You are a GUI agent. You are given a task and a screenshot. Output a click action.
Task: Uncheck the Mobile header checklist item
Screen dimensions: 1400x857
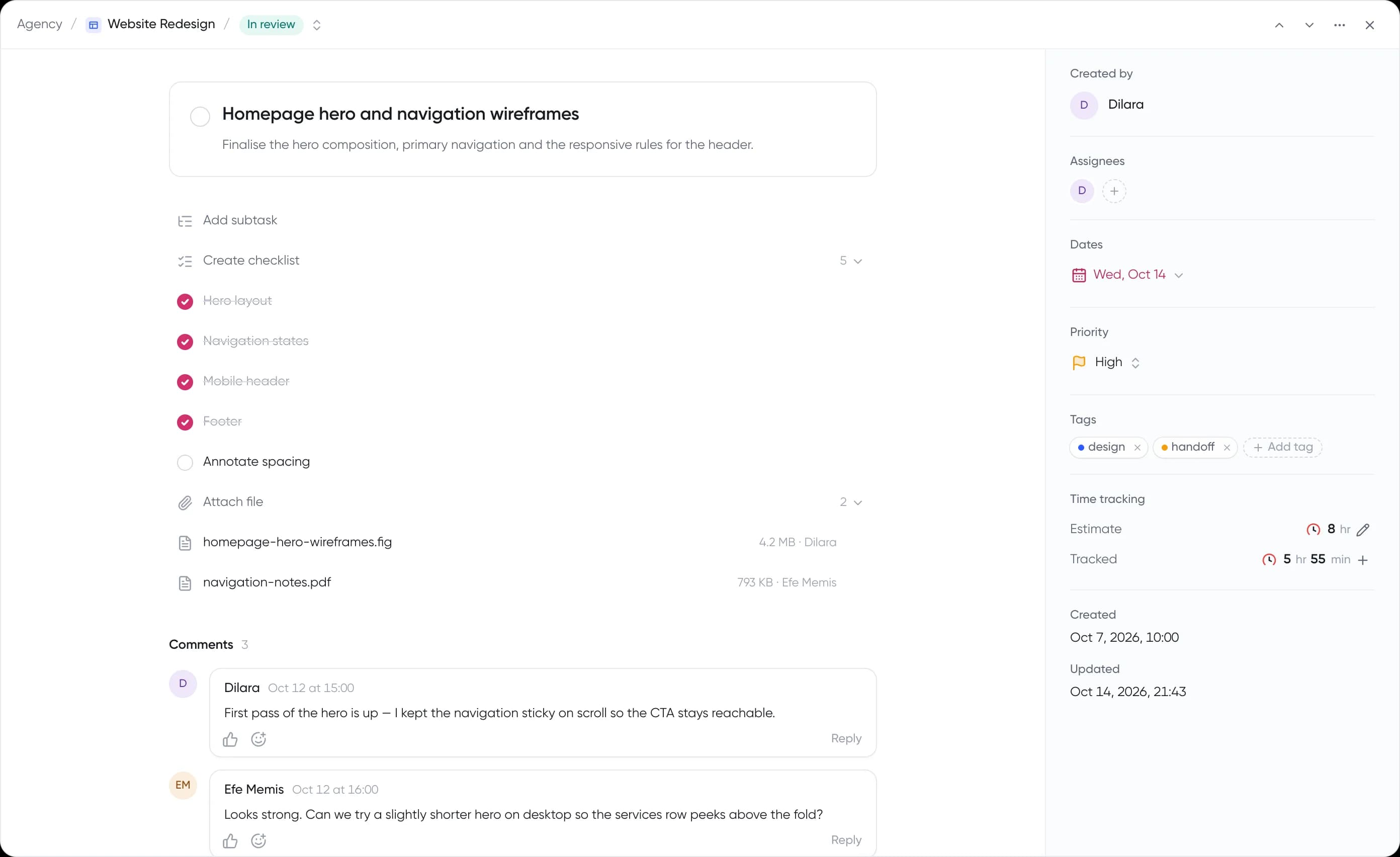pos(185,382)
